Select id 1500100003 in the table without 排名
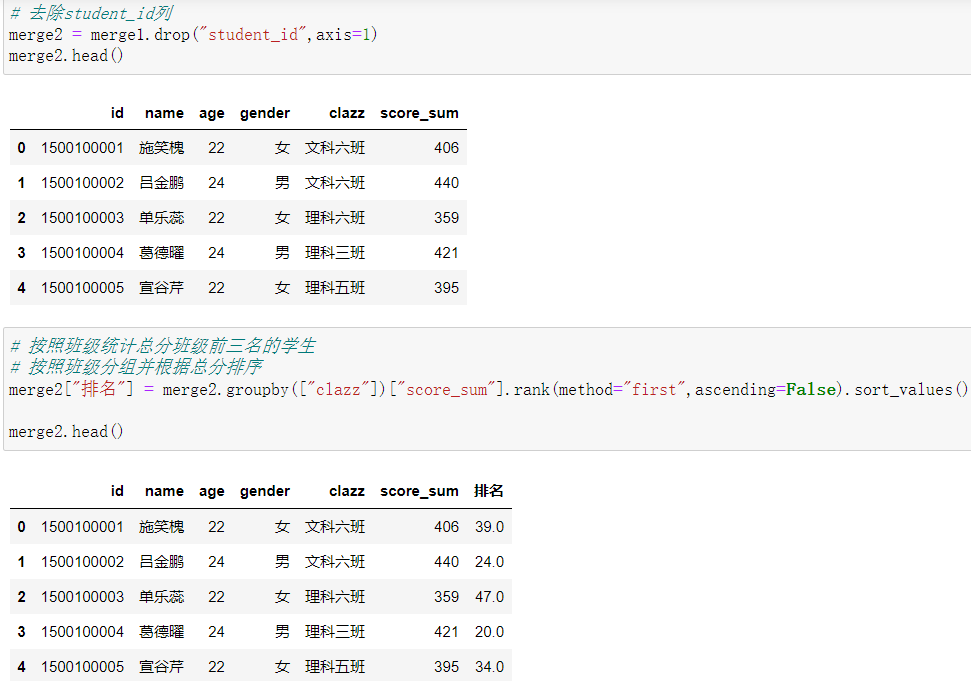This screenshot has height=681, width=971. click(x=82, y=218)
